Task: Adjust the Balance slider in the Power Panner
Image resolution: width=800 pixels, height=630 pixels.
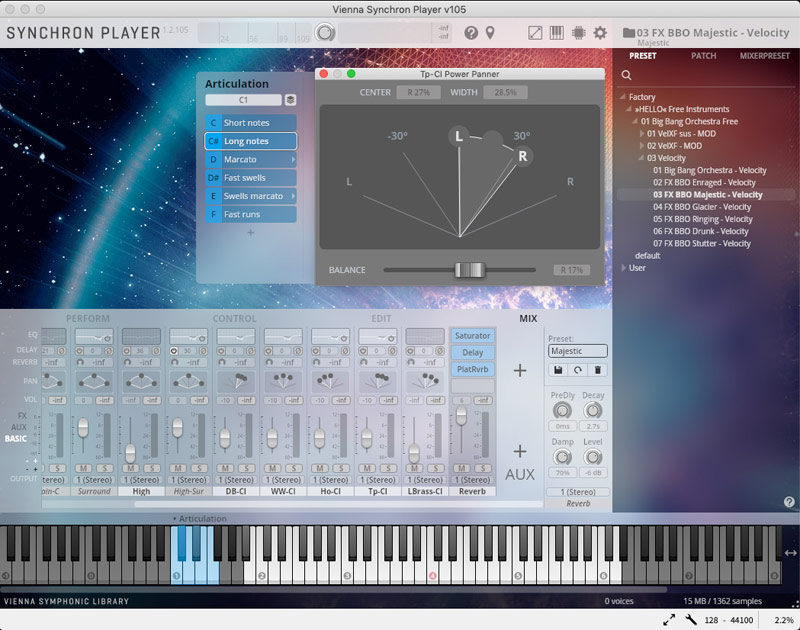Action: pos(467,270)
